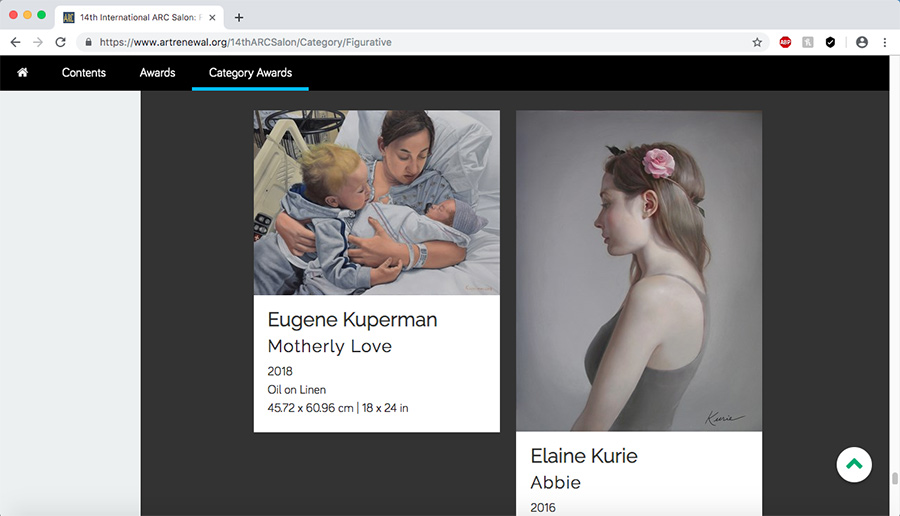Open the Adblock Plus extension icon

pyautogui.click(x=785, y=42)
